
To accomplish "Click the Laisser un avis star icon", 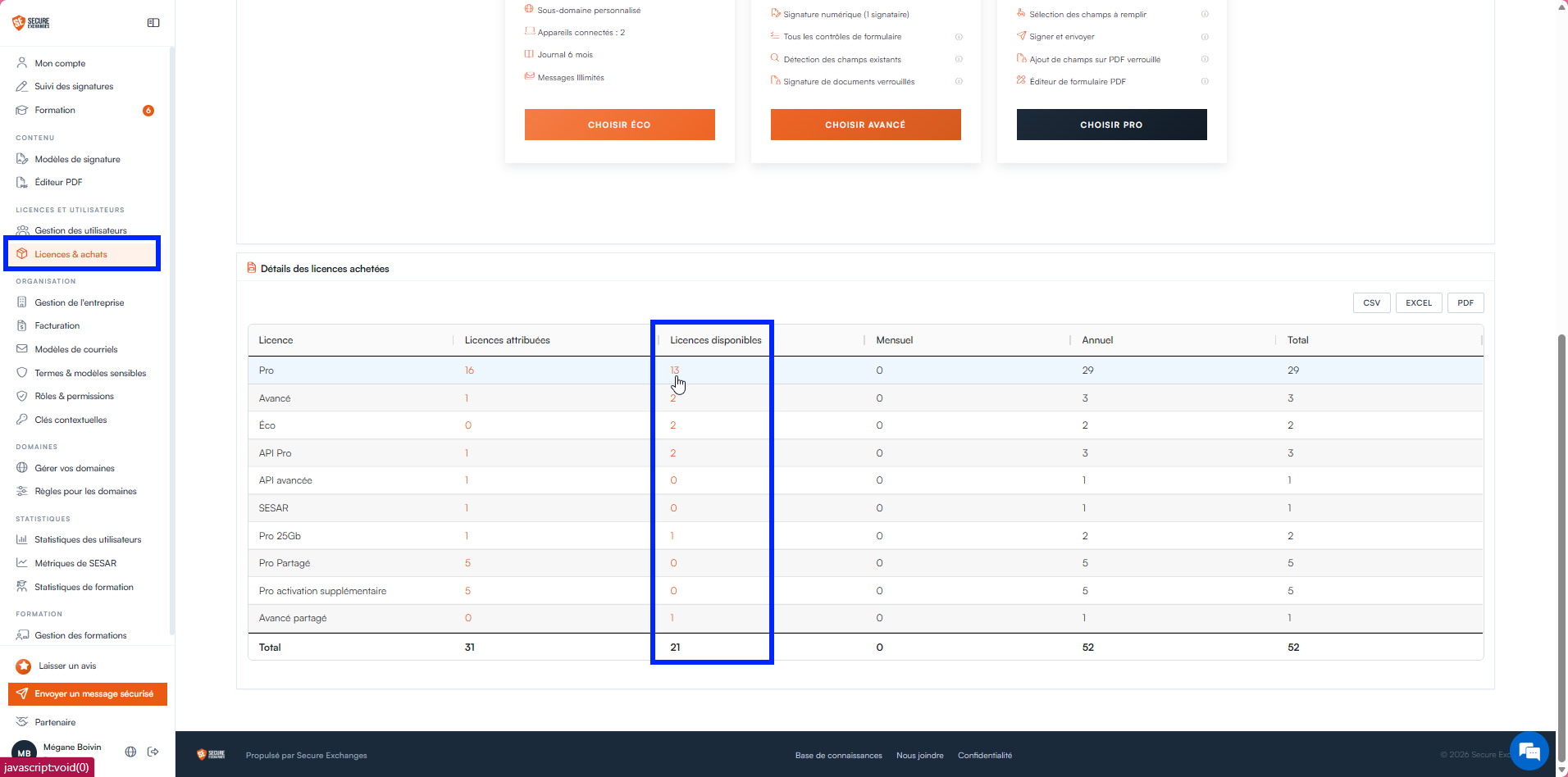I will pos(24,666).
